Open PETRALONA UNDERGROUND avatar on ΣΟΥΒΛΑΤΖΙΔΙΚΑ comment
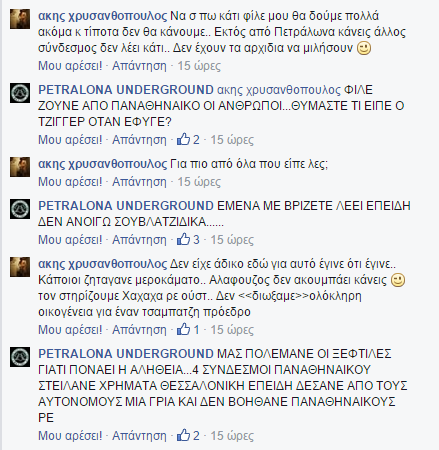Viewport: 439px width, 450px height. click(20, 209)
